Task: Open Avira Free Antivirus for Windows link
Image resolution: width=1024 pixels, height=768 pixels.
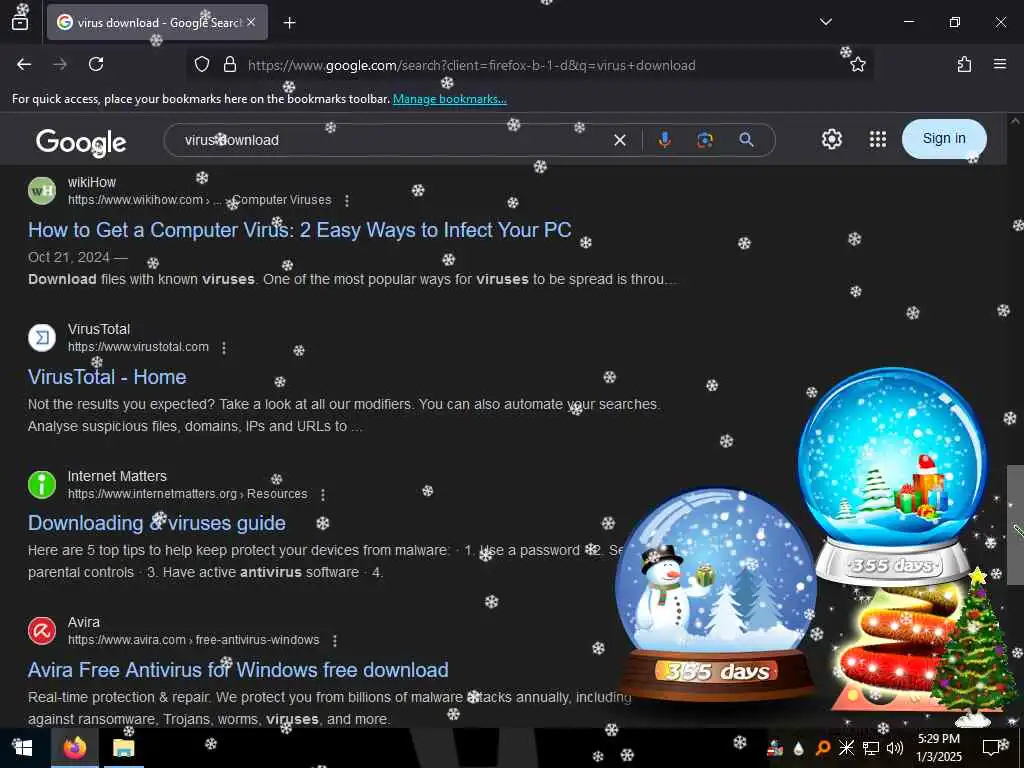Action: (238, 670)
